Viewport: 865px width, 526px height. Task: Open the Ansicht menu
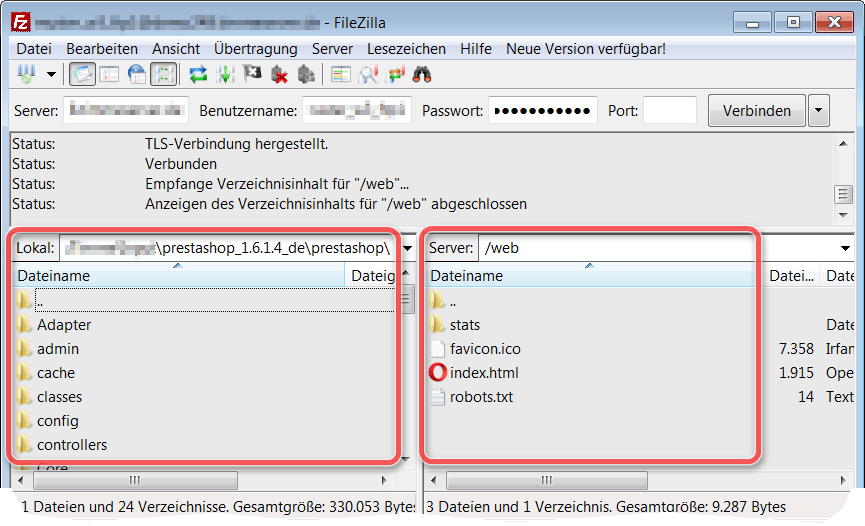176,49
